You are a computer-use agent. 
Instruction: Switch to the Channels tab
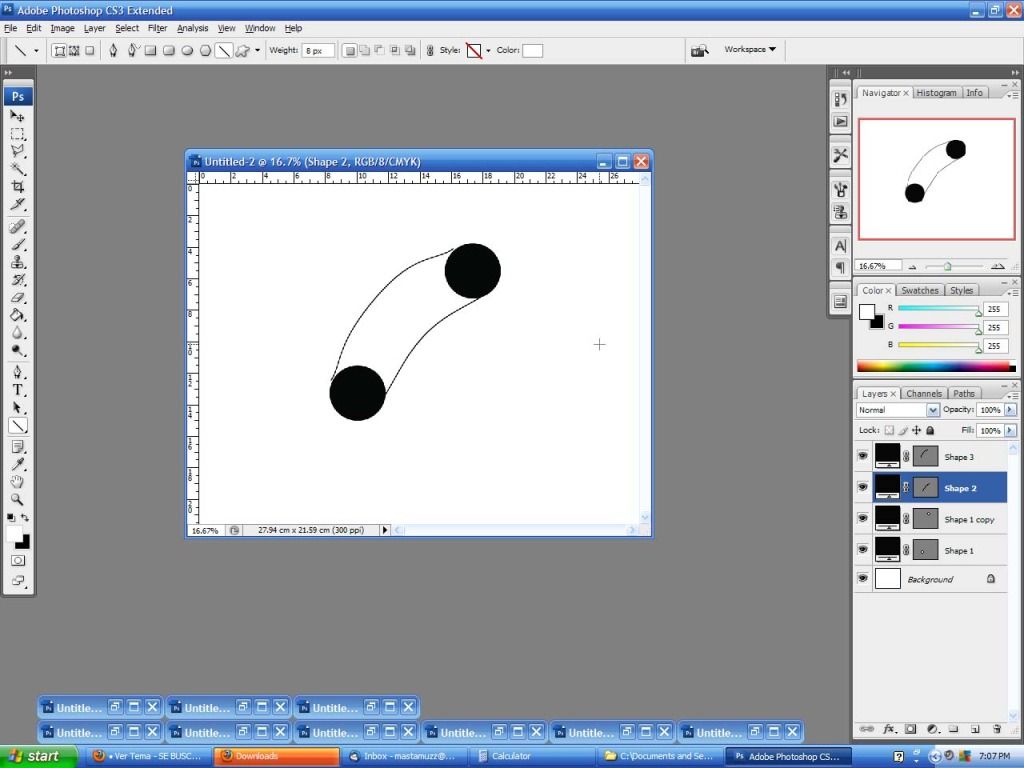coord(923,394)
